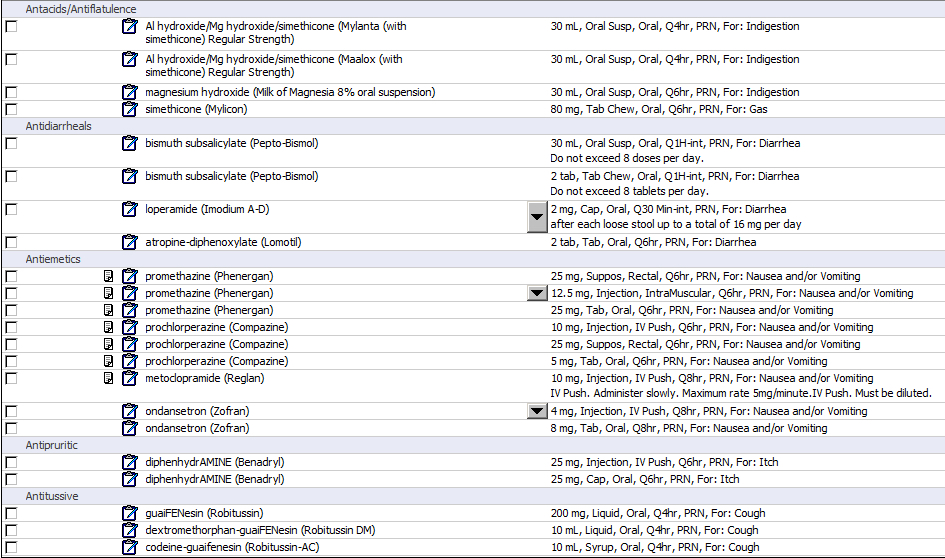Check the Mylanta order checkbox

11,26
